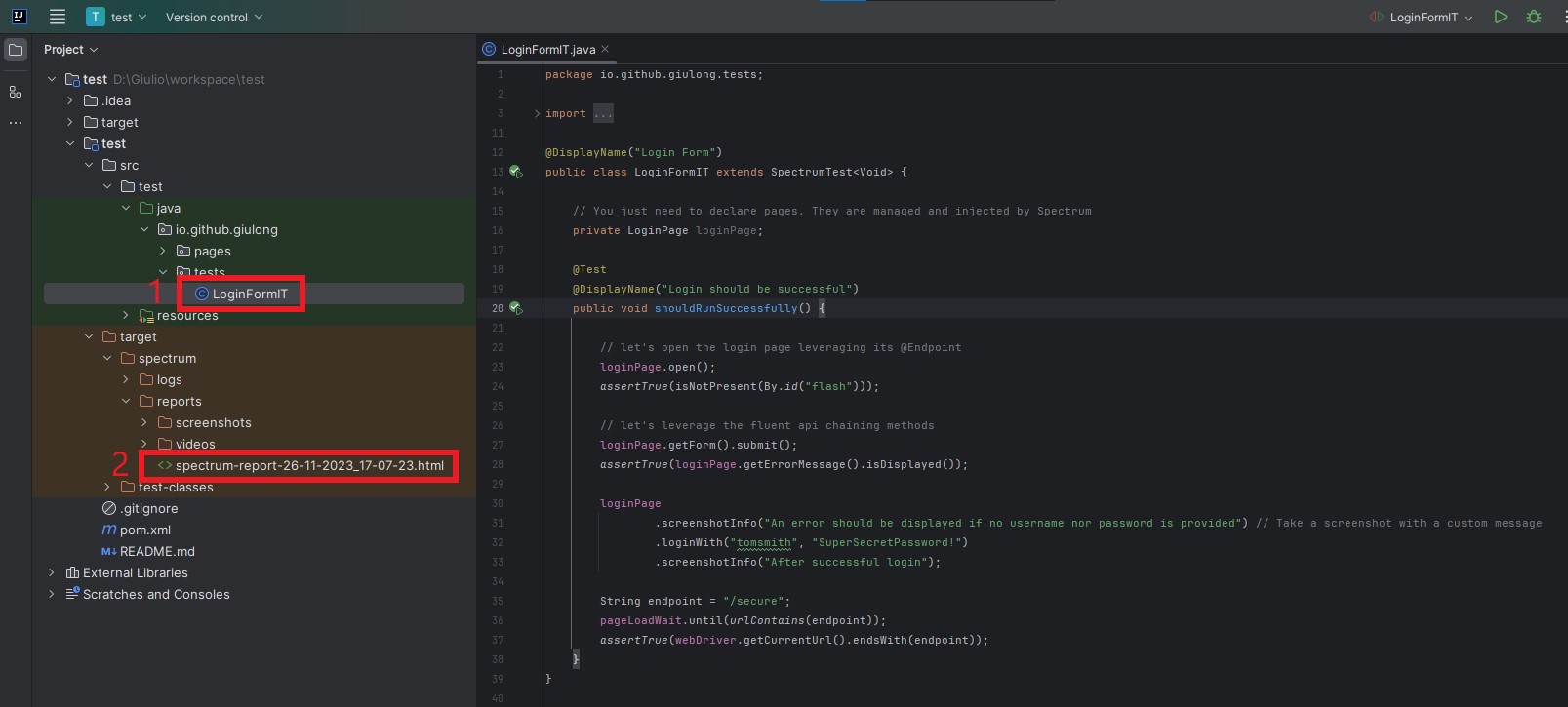Expand the test-classes folder
Viewport: 1568px width, 707px height.
pyautogui.click(x=107, y=487)
